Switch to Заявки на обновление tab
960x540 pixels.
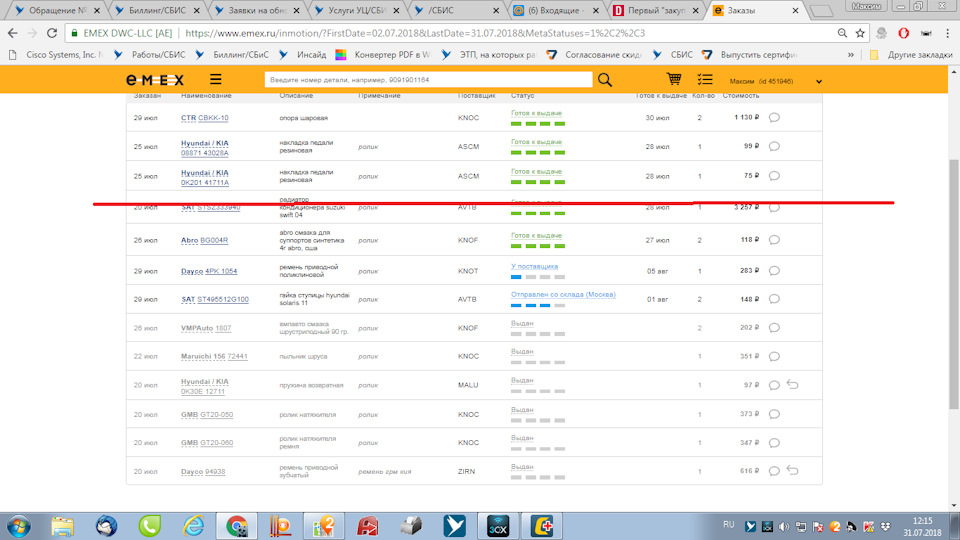pyautogui.click(x=257, y=10)
